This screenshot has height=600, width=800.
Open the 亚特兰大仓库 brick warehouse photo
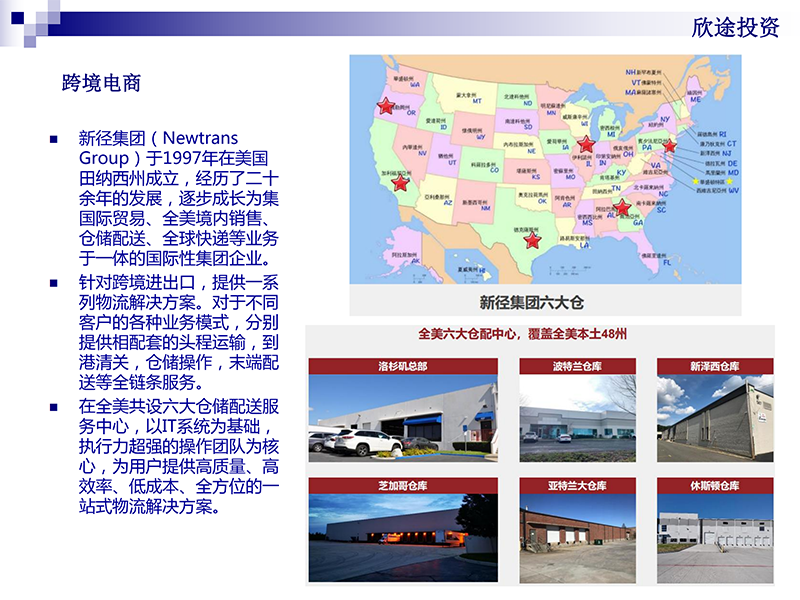[578, 538]
